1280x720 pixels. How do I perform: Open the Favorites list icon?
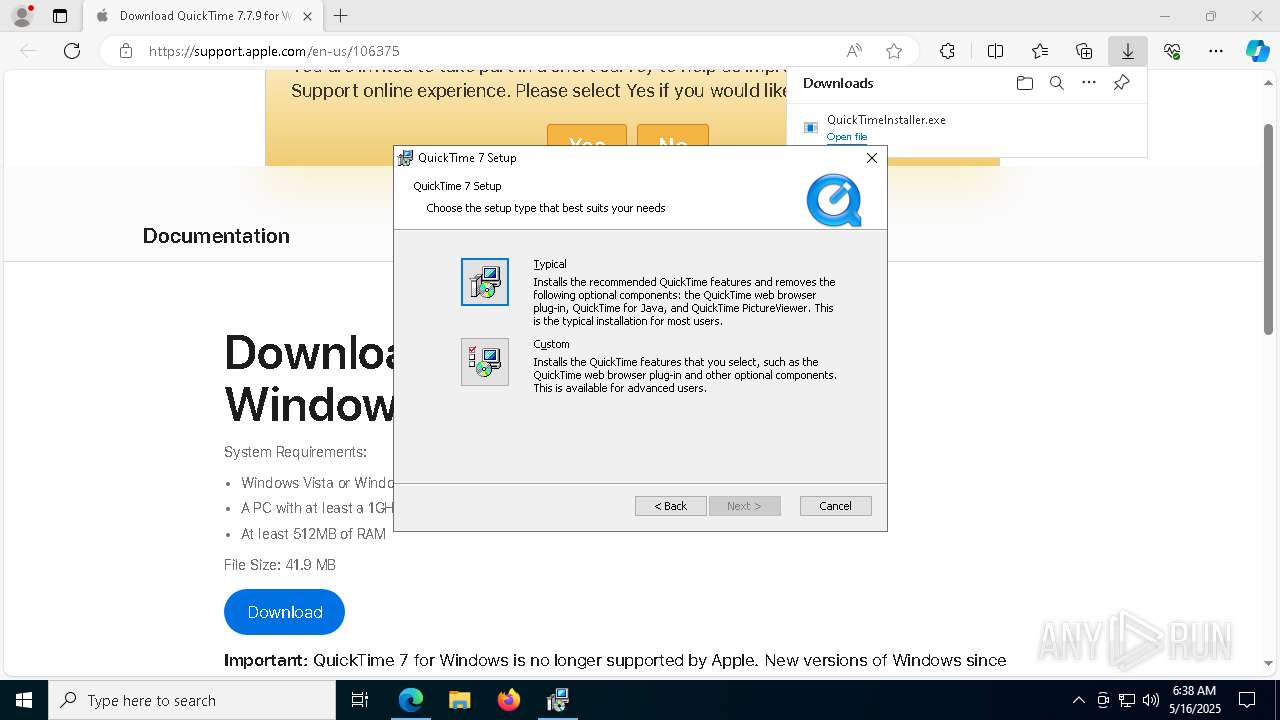click(x=1040, y=51)
